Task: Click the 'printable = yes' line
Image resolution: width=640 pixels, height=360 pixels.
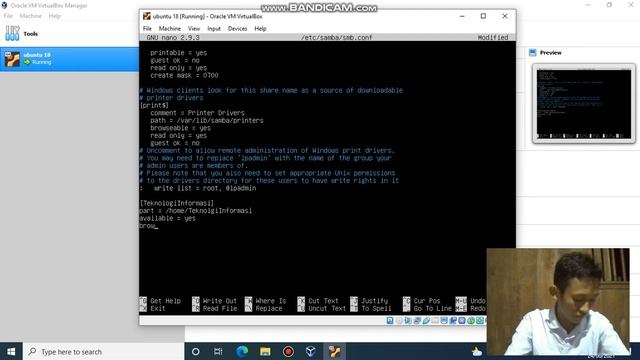Action: [x=178, y=53]
